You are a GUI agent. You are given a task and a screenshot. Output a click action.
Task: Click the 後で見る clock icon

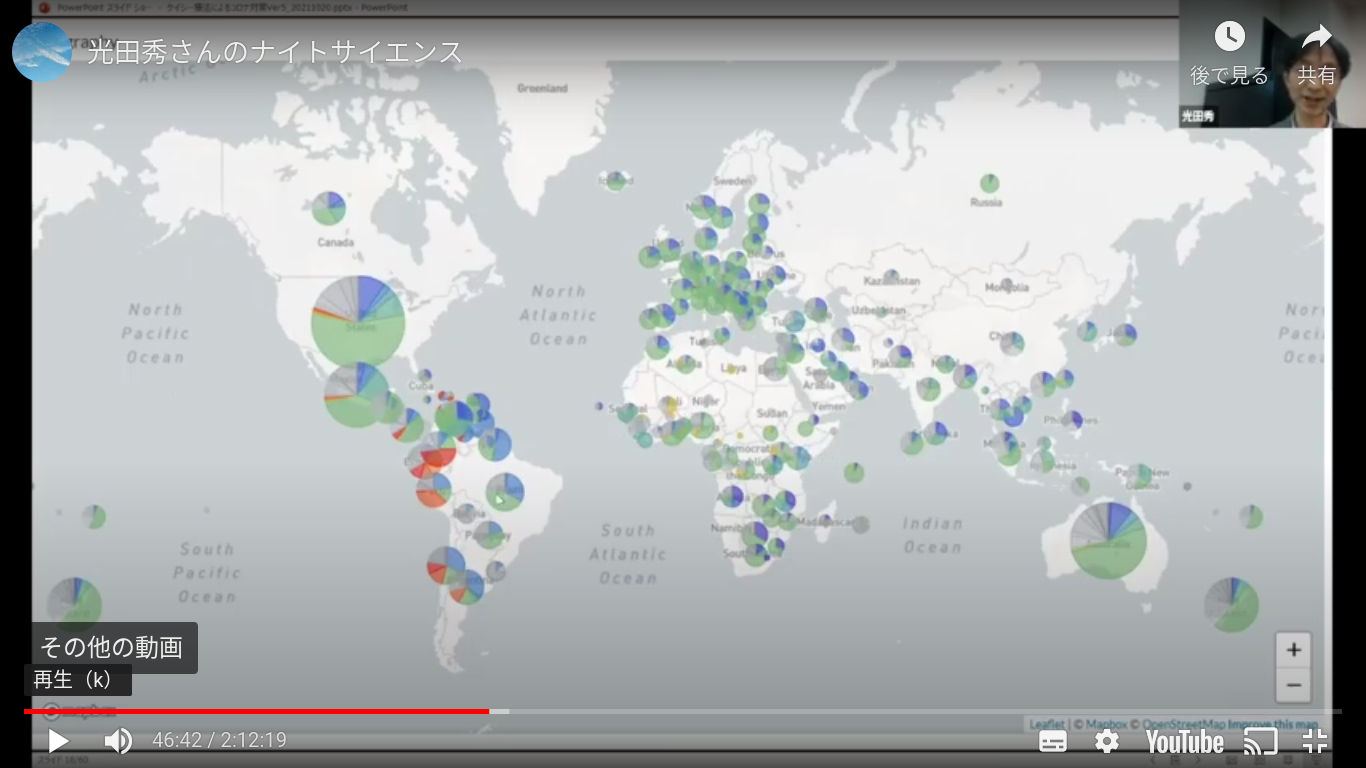pyautogui.click(x=1229, y=38)
